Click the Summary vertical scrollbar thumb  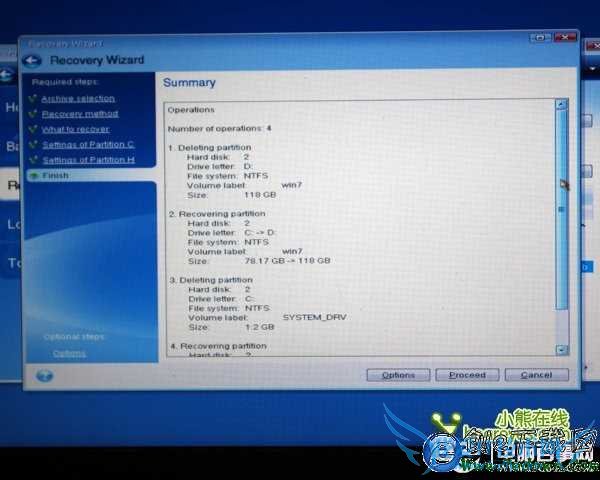562,209
